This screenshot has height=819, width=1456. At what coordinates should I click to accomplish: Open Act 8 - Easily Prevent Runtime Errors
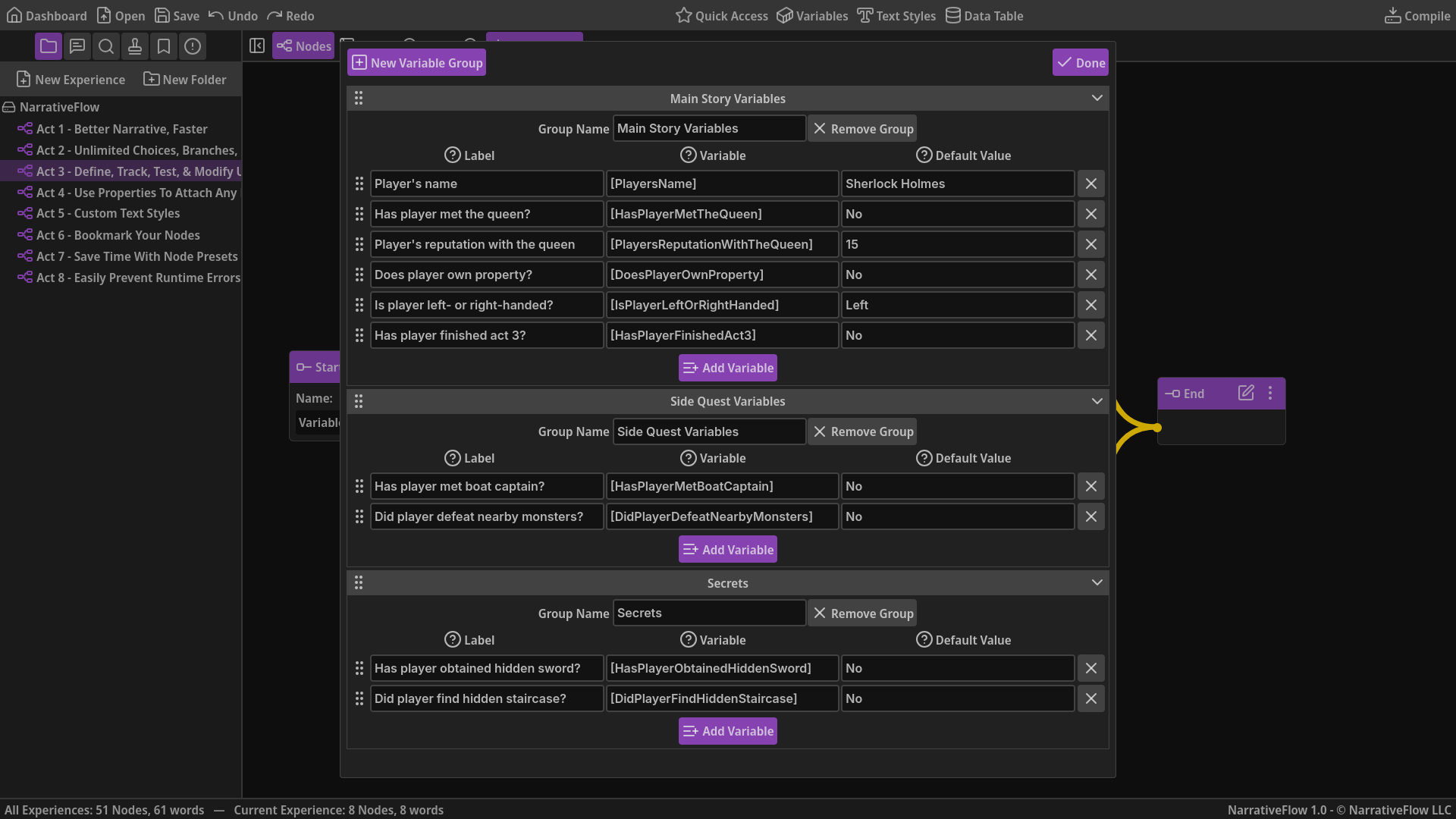121,278
